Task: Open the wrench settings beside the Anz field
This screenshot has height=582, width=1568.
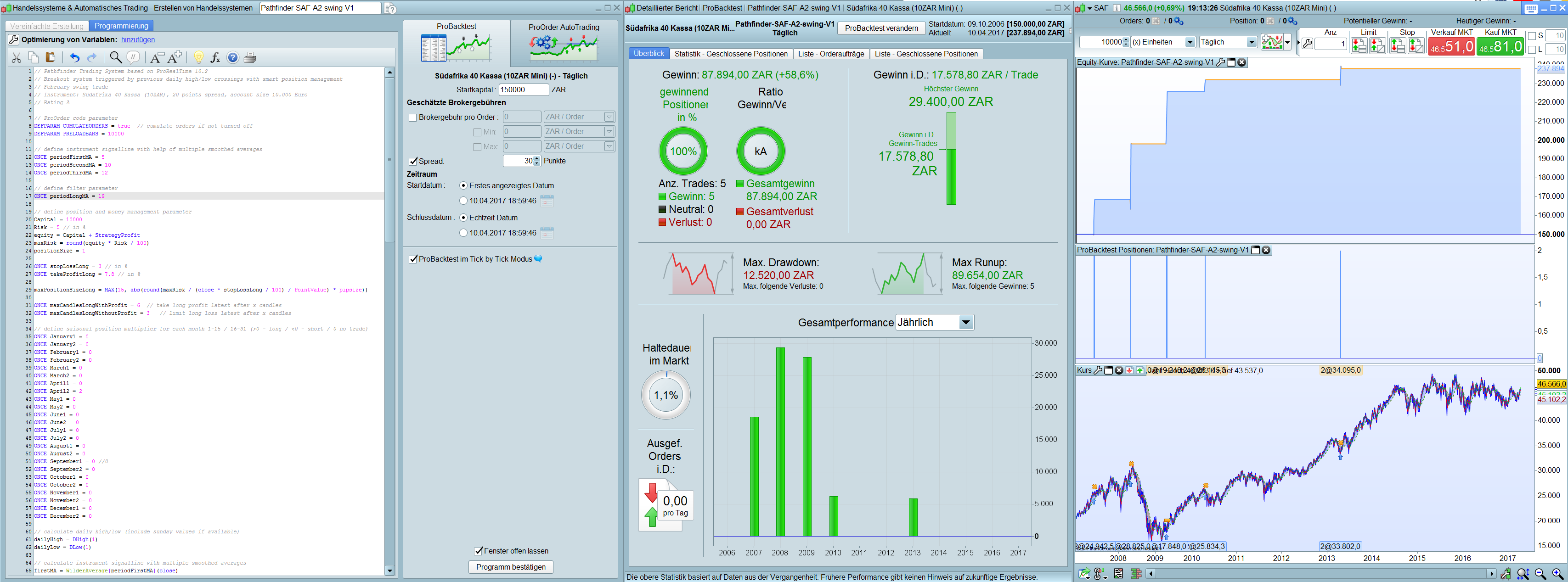Action: (x=1307, y=44)
